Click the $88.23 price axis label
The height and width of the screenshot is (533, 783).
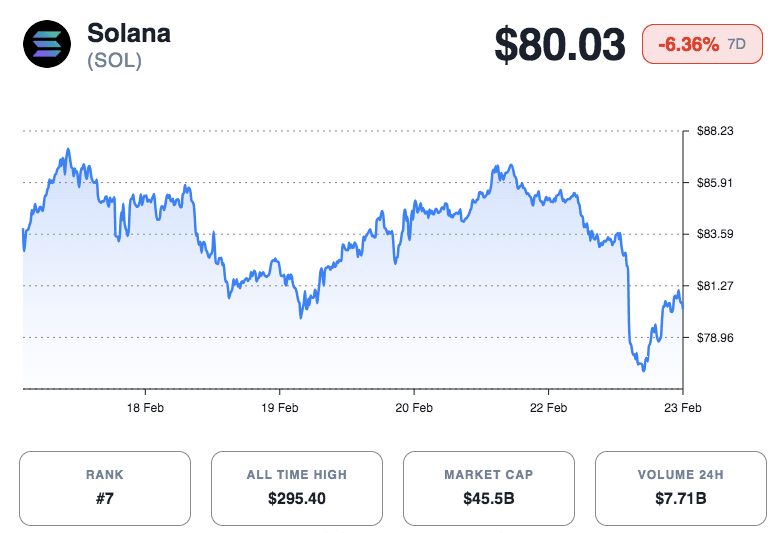[715, 130]
